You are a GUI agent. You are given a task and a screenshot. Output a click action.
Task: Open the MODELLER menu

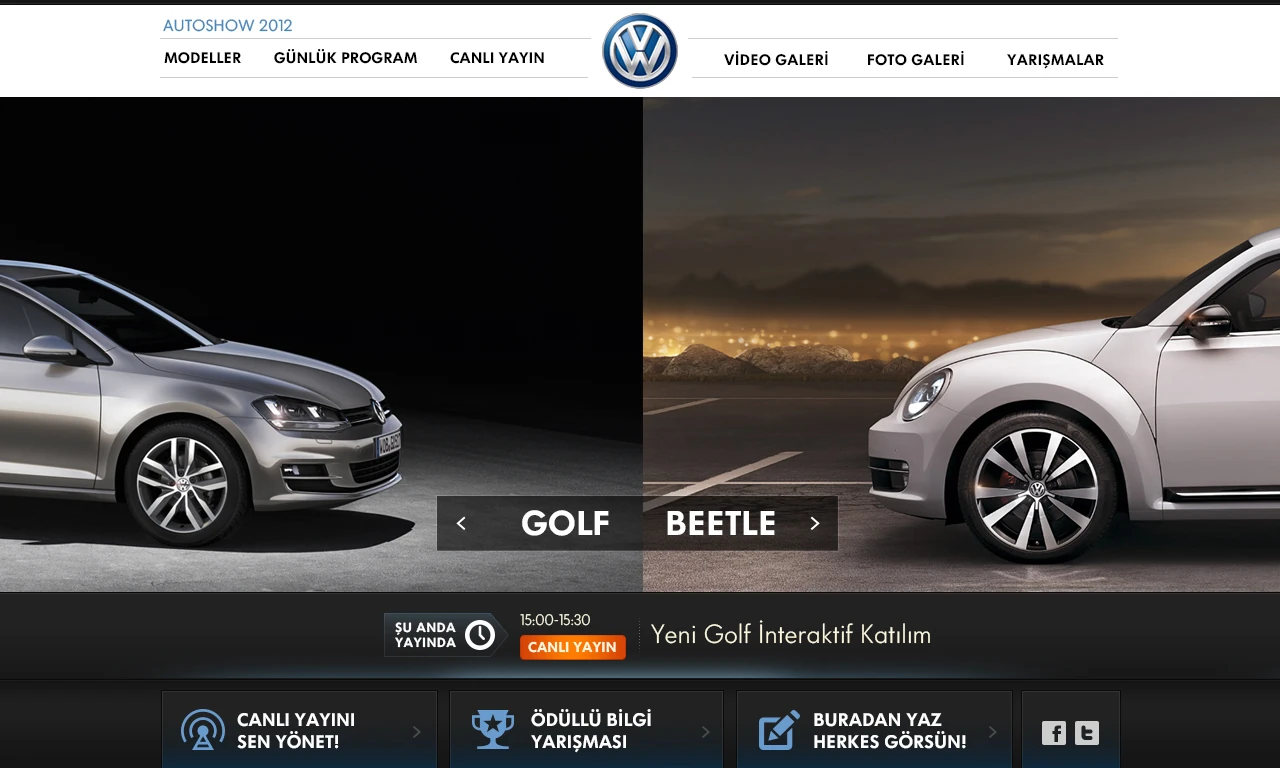click(203, 58)
